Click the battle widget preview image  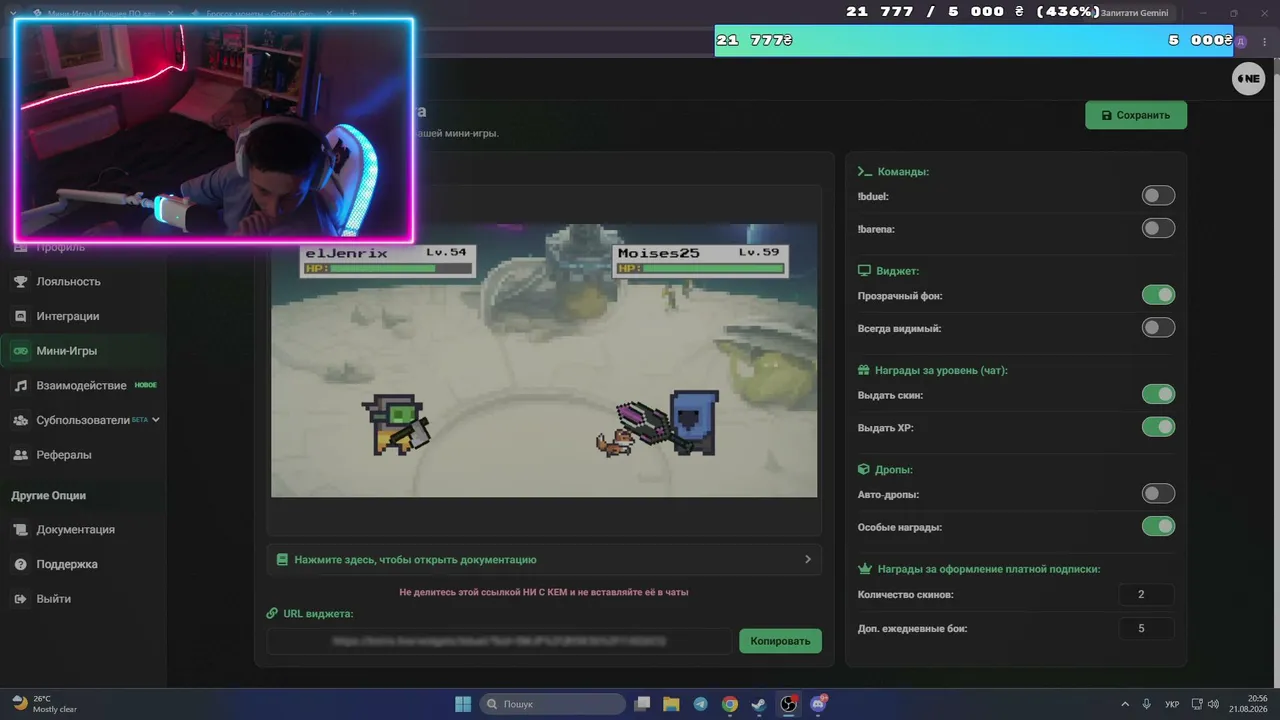(544, 360)
